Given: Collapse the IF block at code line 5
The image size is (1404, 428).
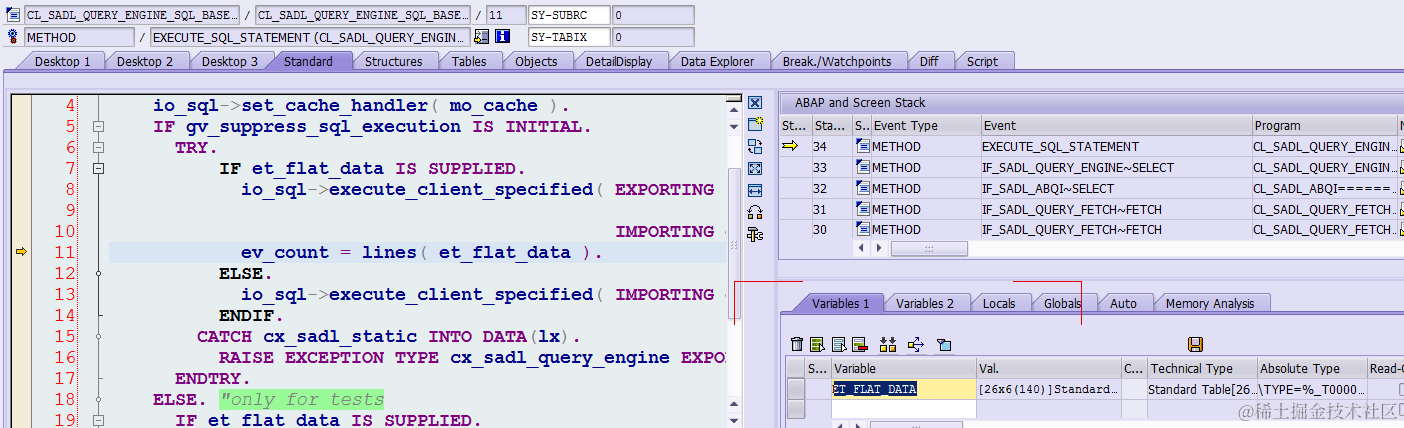Looking at the screenshot, I should click(98, 127).
